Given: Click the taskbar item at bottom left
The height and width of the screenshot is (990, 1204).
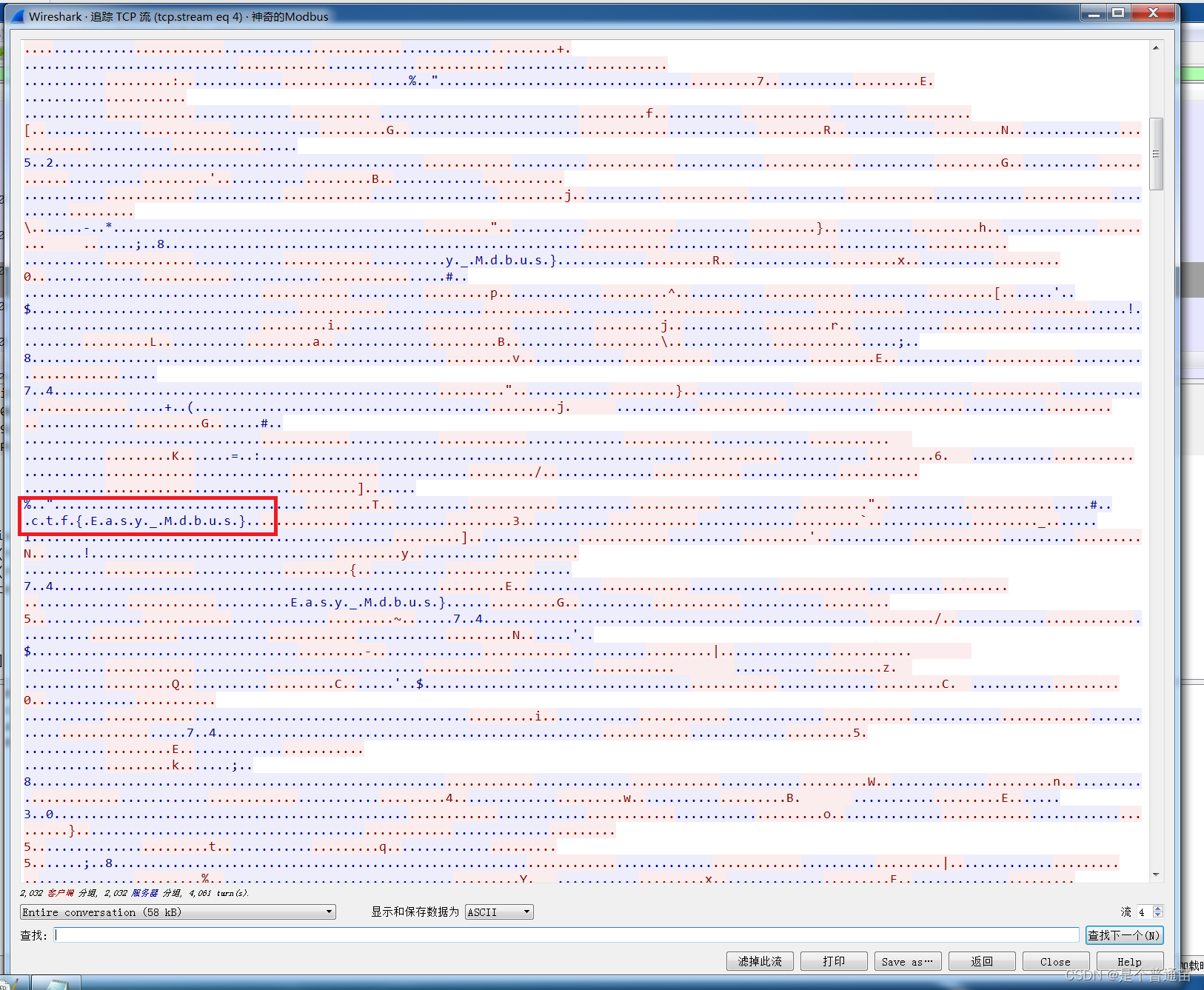Looking at the screenshot, I should pyautogui.click(x=56, y=983).
